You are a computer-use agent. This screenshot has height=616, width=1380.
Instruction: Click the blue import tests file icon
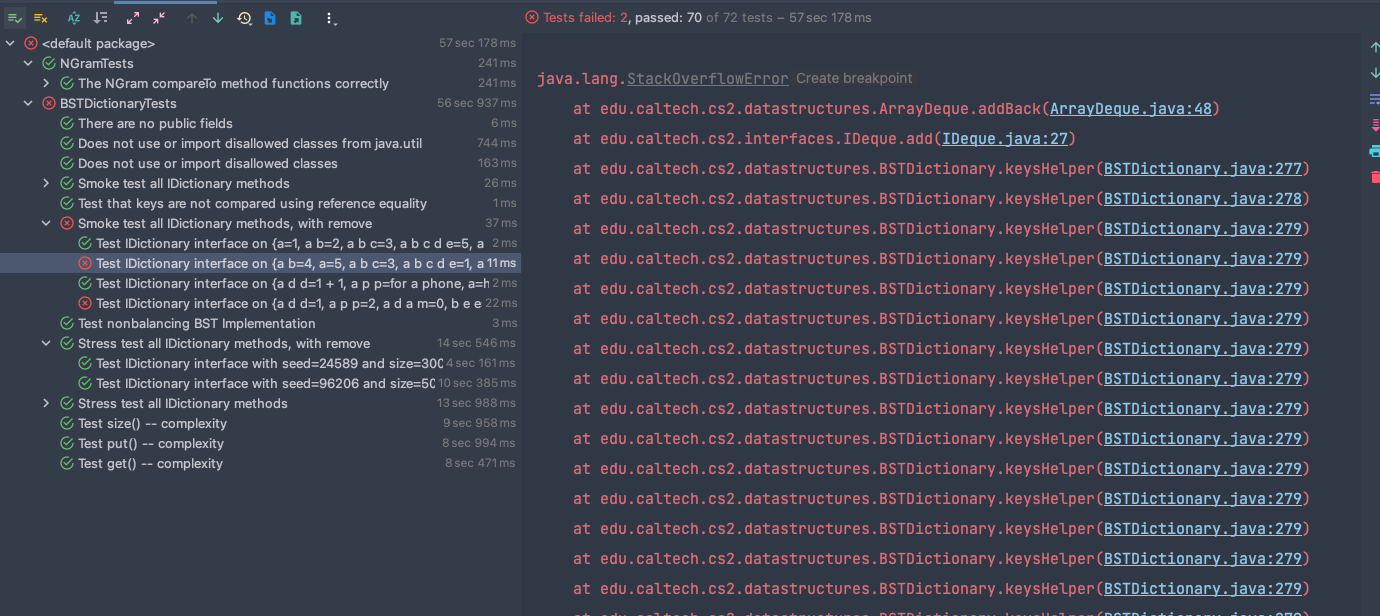[x=270, y=18]
